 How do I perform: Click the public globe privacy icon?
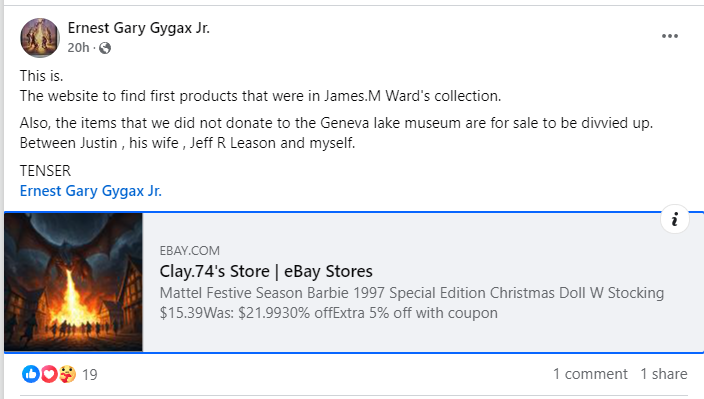tap(105, 48)
